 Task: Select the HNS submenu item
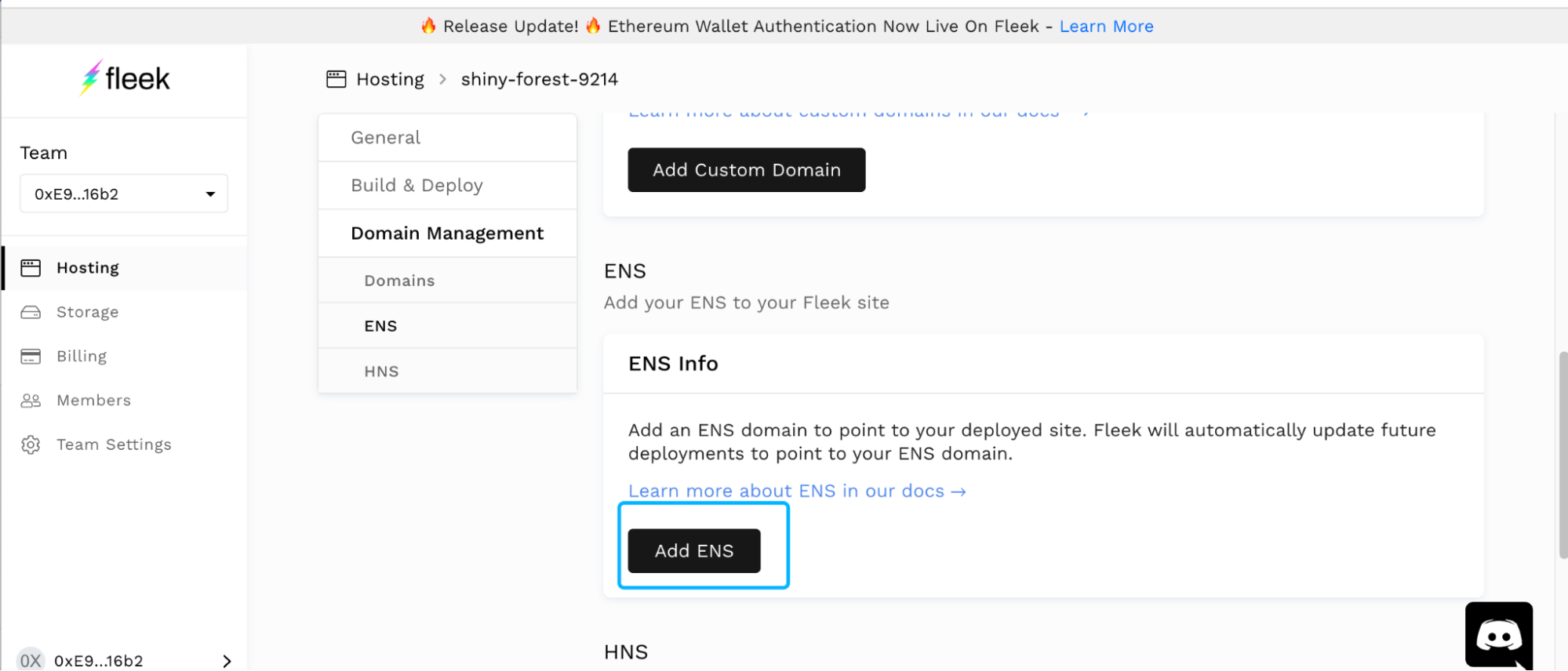[381, 372]
